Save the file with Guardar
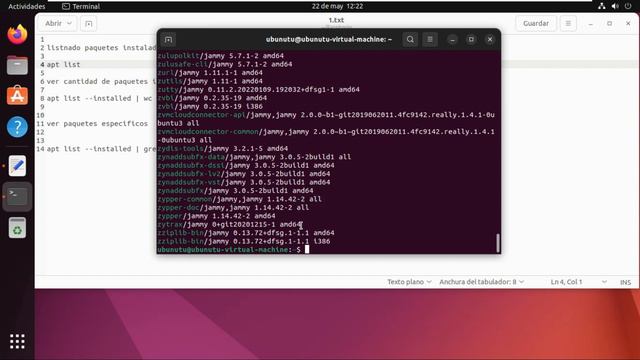This screenshot has width=640, height=360. pyautogui.click(x=536, y=24)
